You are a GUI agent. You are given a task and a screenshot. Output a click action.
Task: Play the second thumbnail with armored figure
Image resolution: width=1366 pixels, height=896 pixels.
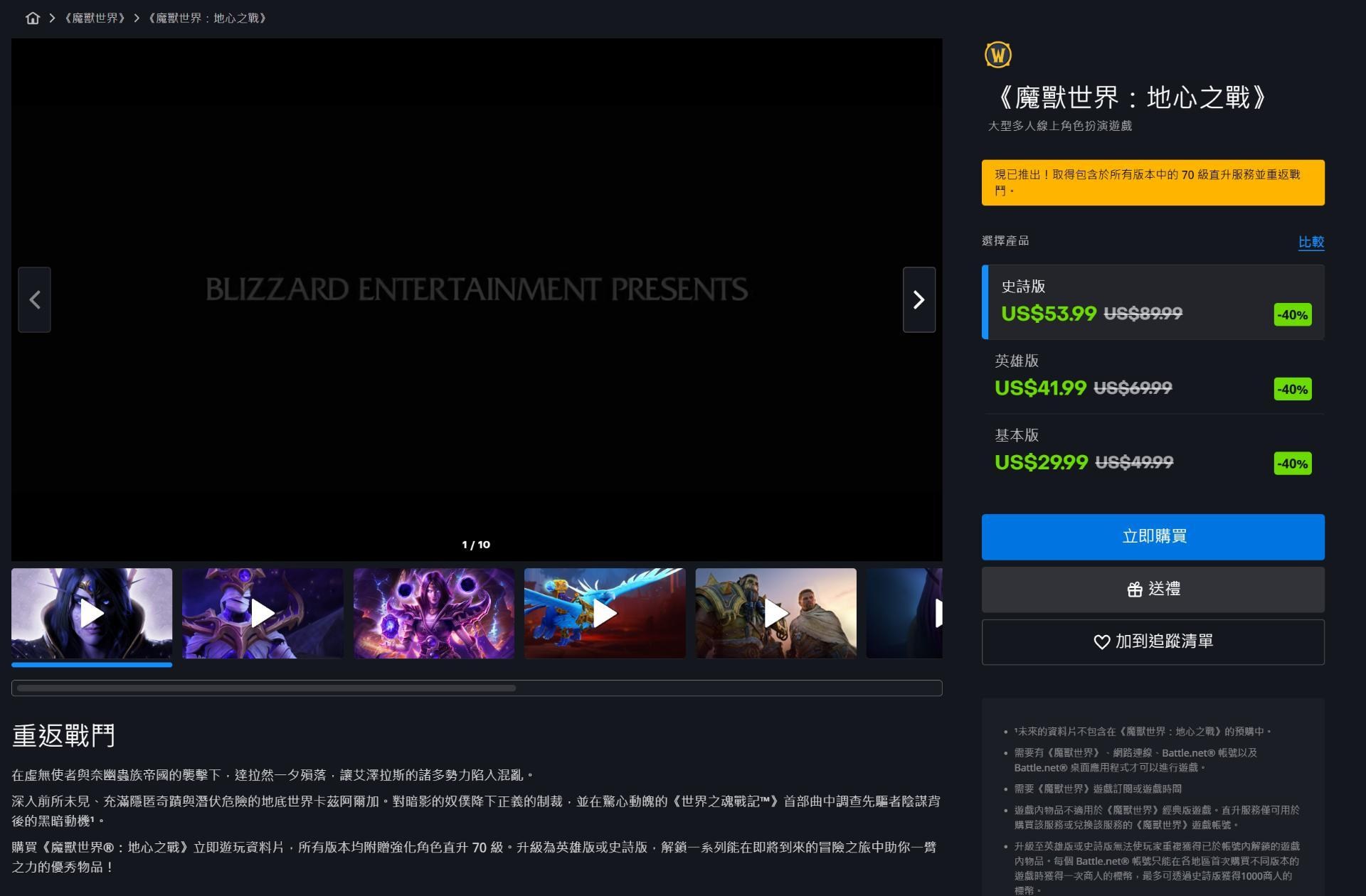[x=263, y=613]
